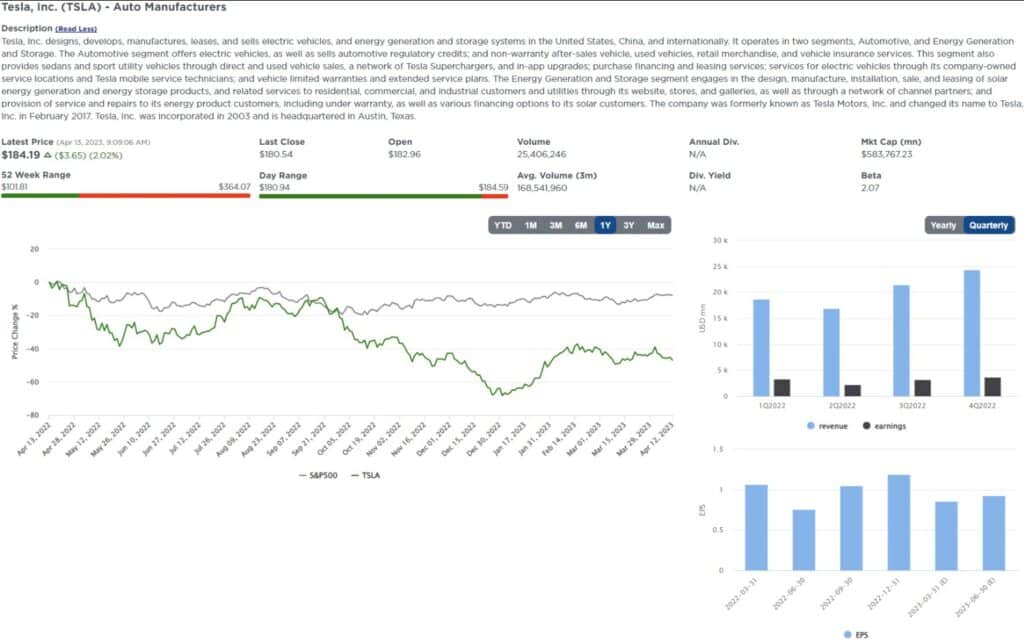Click the Price Change % axis title
This screenshot has height=642, width=1024.
[x=14, y=332]
